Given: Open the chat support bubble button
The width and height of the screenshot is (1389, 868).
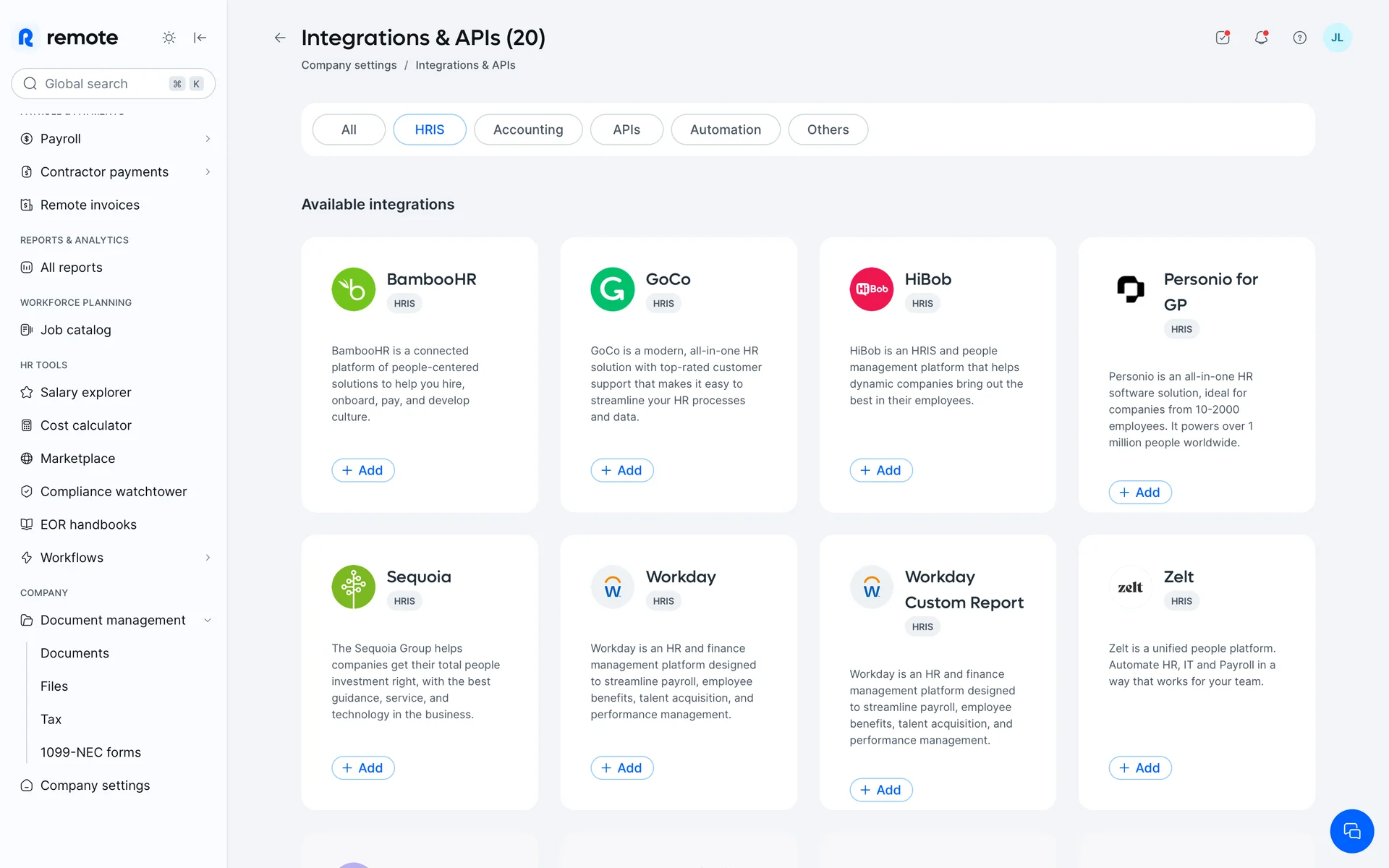Looking at the screenshot, I should tap(1351, 830).
